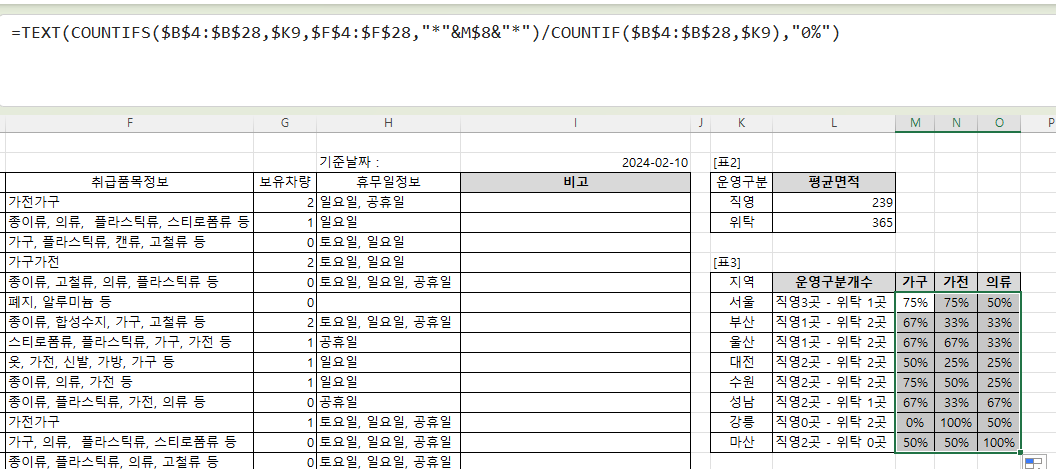Select column I header
Image resolution: width=1056 pixels, height=469 pixels.
pos(576,122)
